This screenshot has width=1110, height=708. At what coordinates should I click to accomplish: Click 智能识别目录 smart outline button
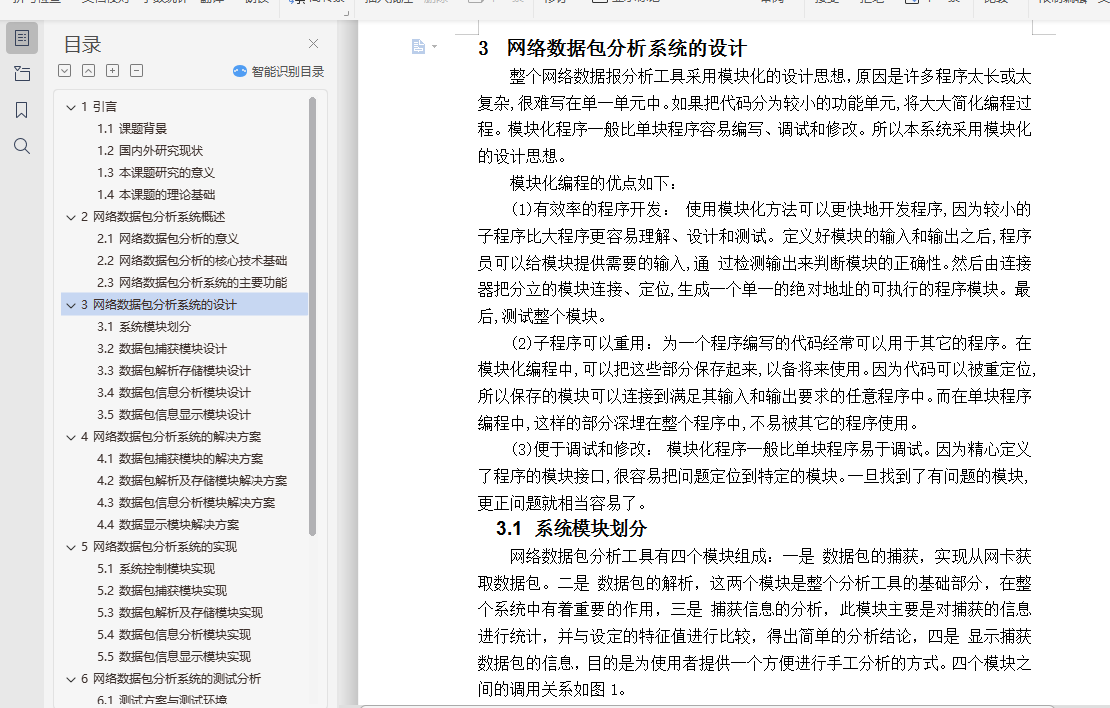278,72
